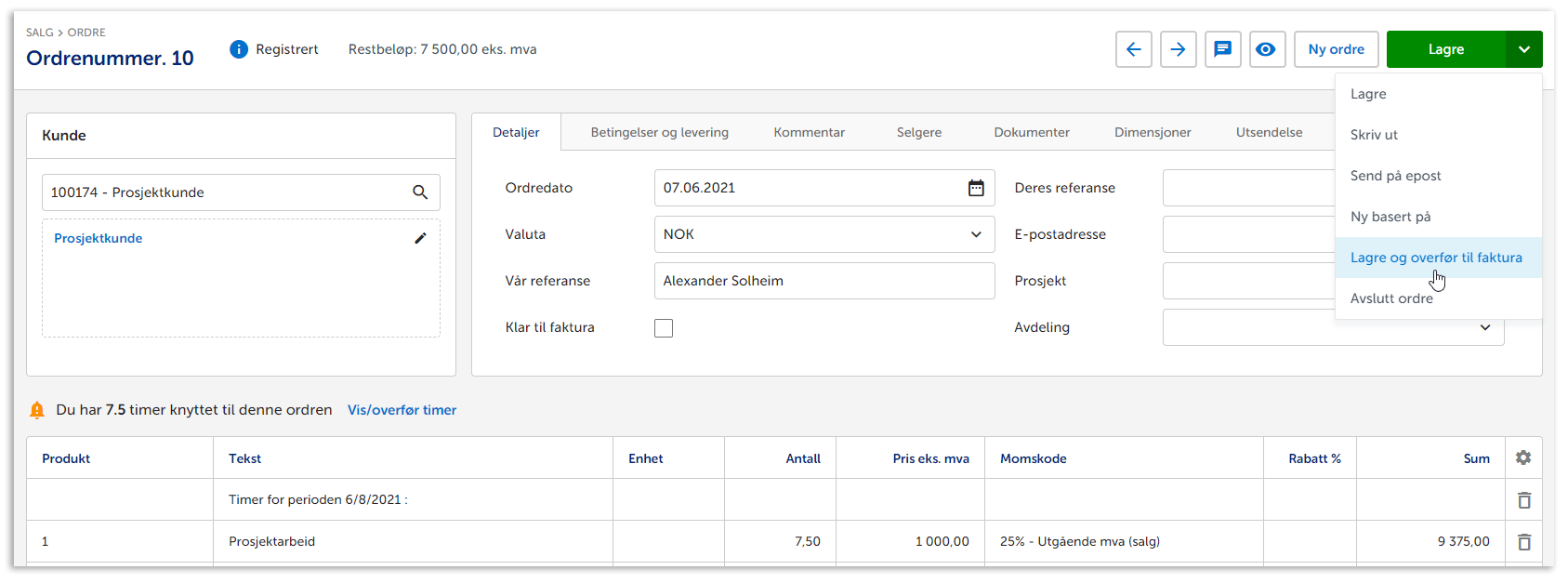1568x583 pixels.
Task: Go to next order with right arrow
Action: pyautogui.click(x=1178, y=49)
